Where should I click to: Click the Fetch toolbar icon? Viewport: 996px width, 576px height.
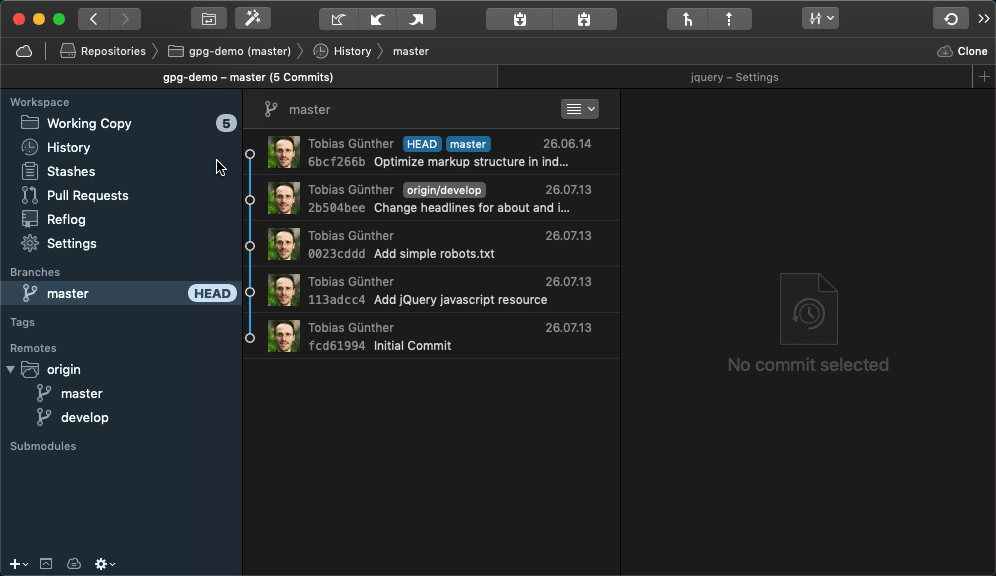click(338, 19)
